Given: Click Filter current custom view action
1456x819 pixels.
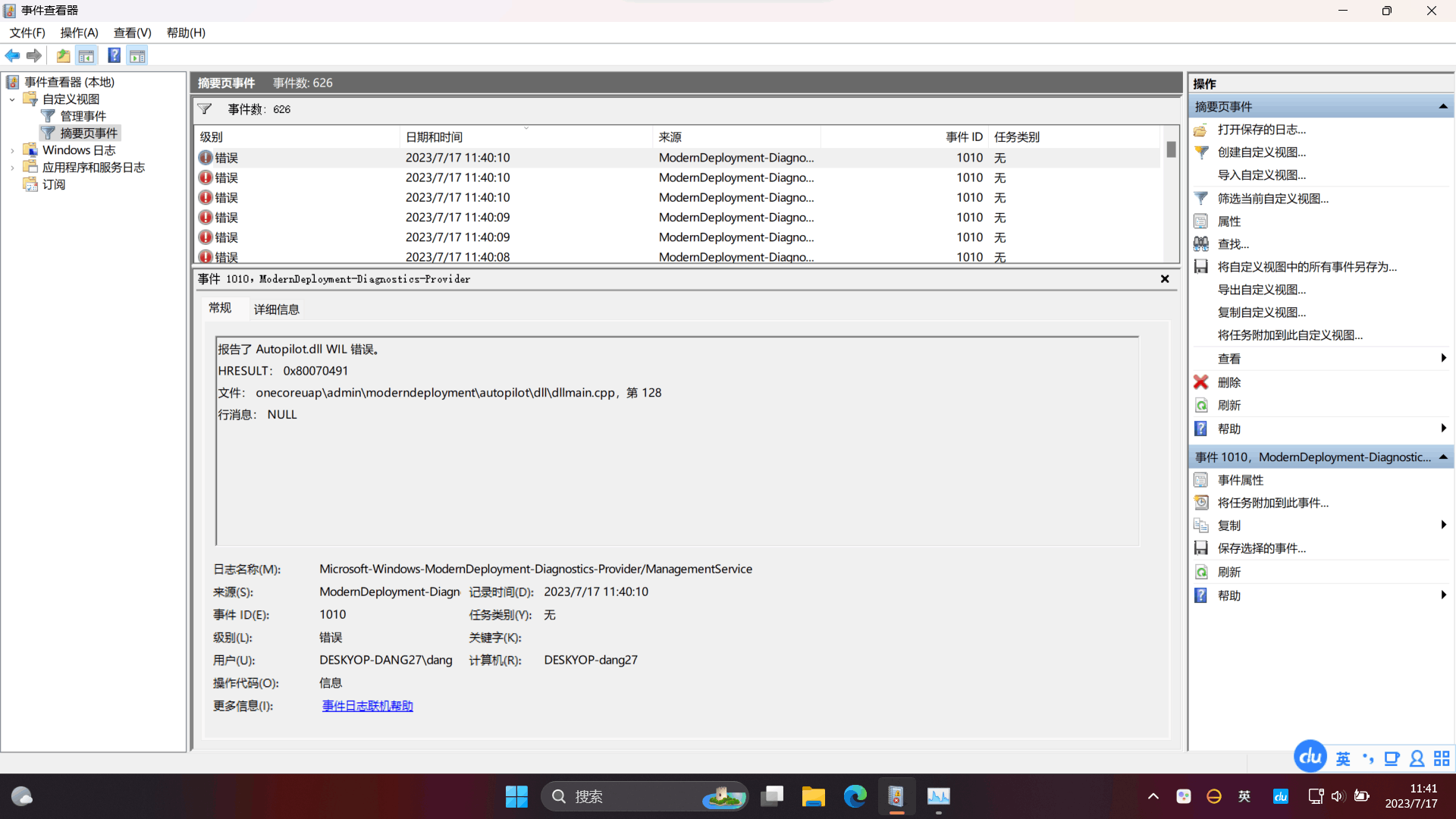Looking at the screenshot, I should click(1272, 199).
